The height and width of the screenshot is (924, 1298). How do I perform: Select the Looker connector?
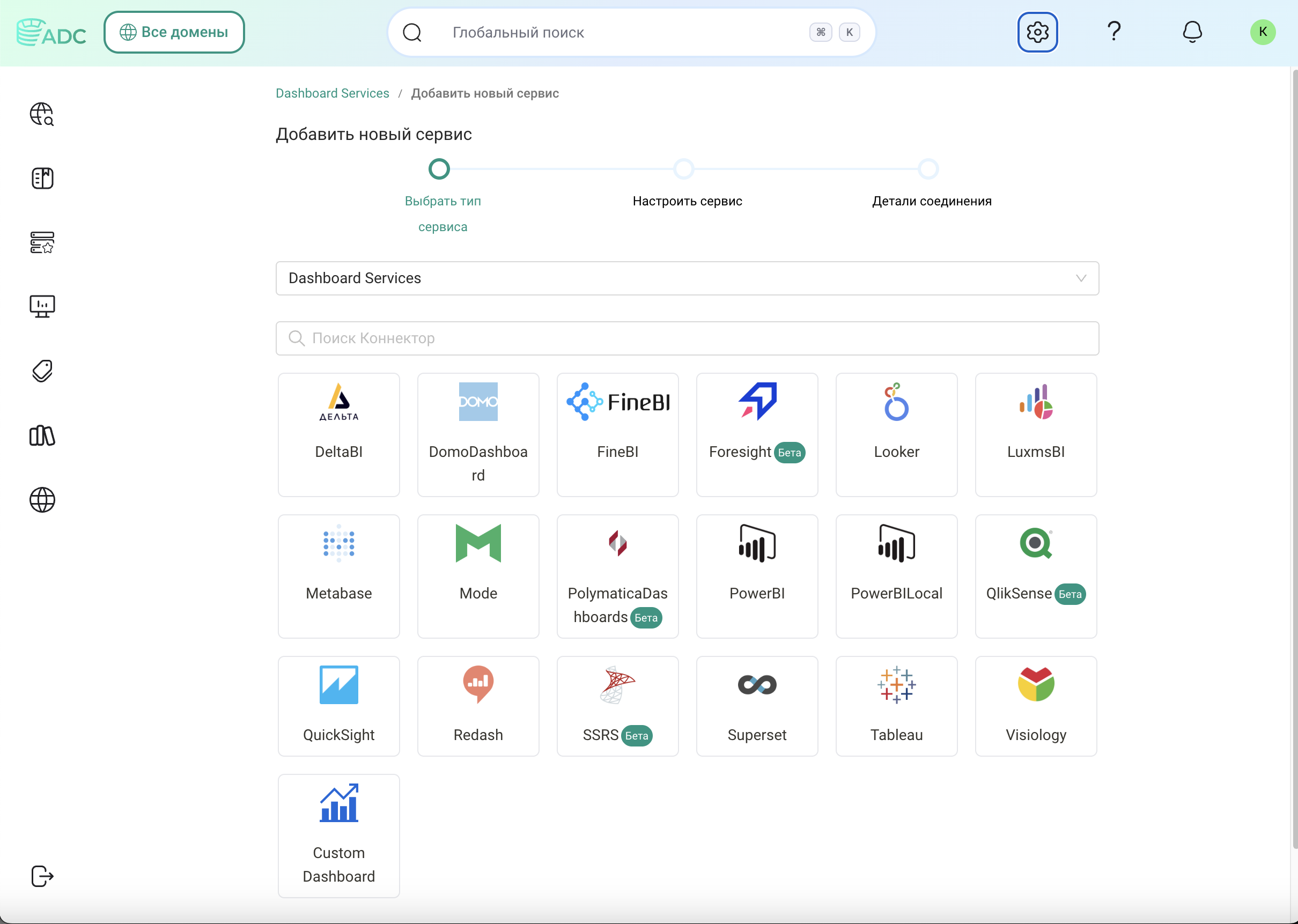pyautogui.click(x=896, y=435)
